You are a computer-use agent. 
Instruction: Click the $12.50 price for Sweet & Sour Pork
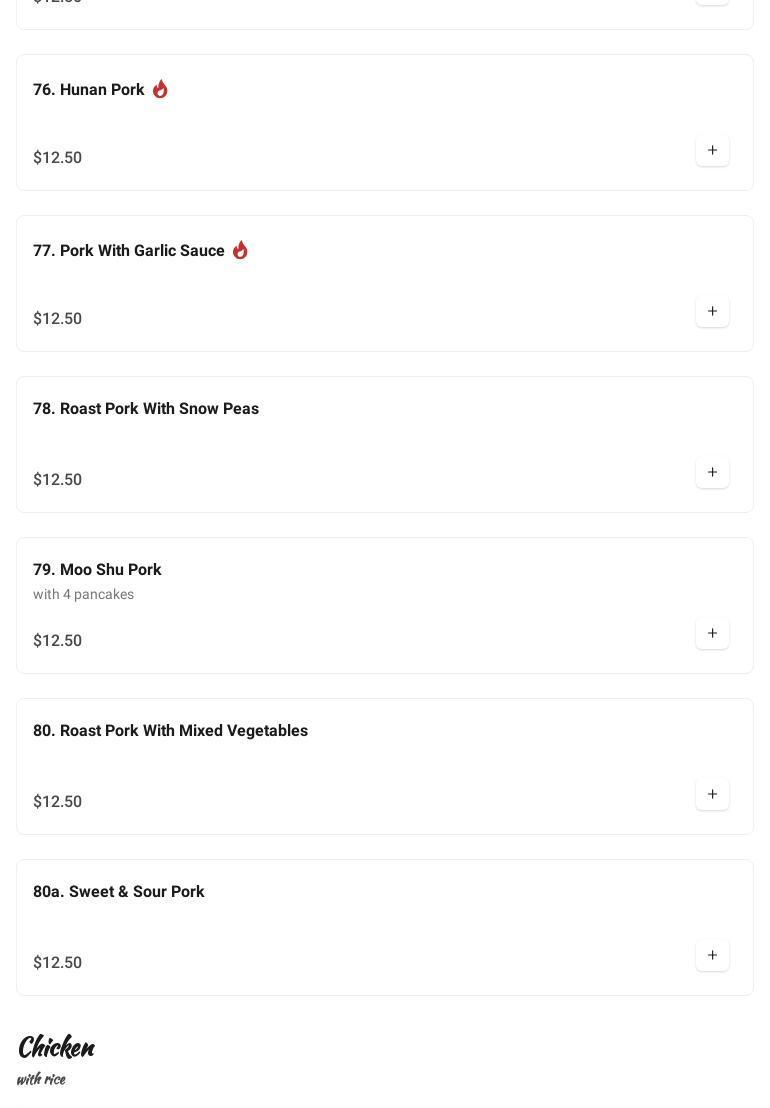pos(57,963)
